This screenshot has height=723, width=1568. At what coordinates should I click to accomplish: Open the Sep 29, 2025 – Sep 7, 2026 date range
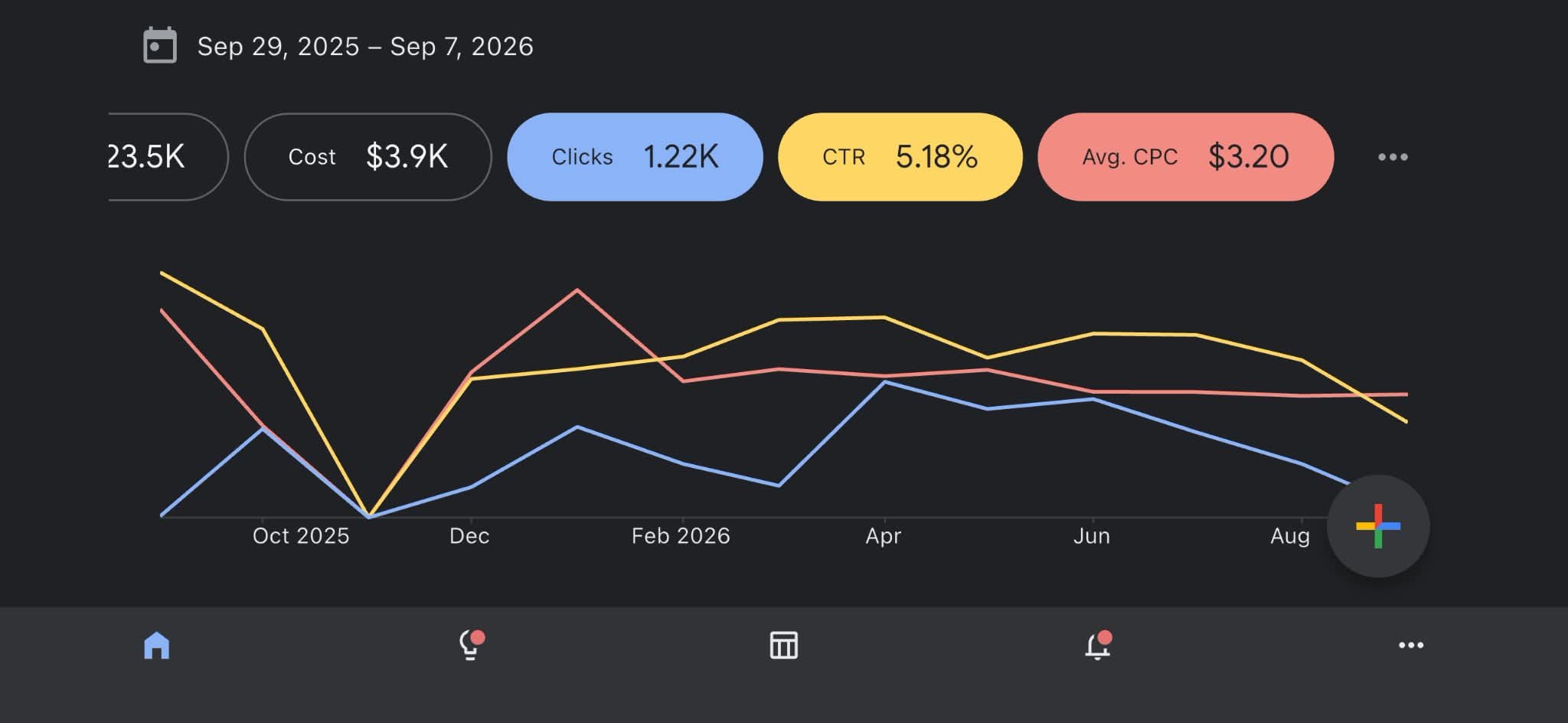click(365, 47)
